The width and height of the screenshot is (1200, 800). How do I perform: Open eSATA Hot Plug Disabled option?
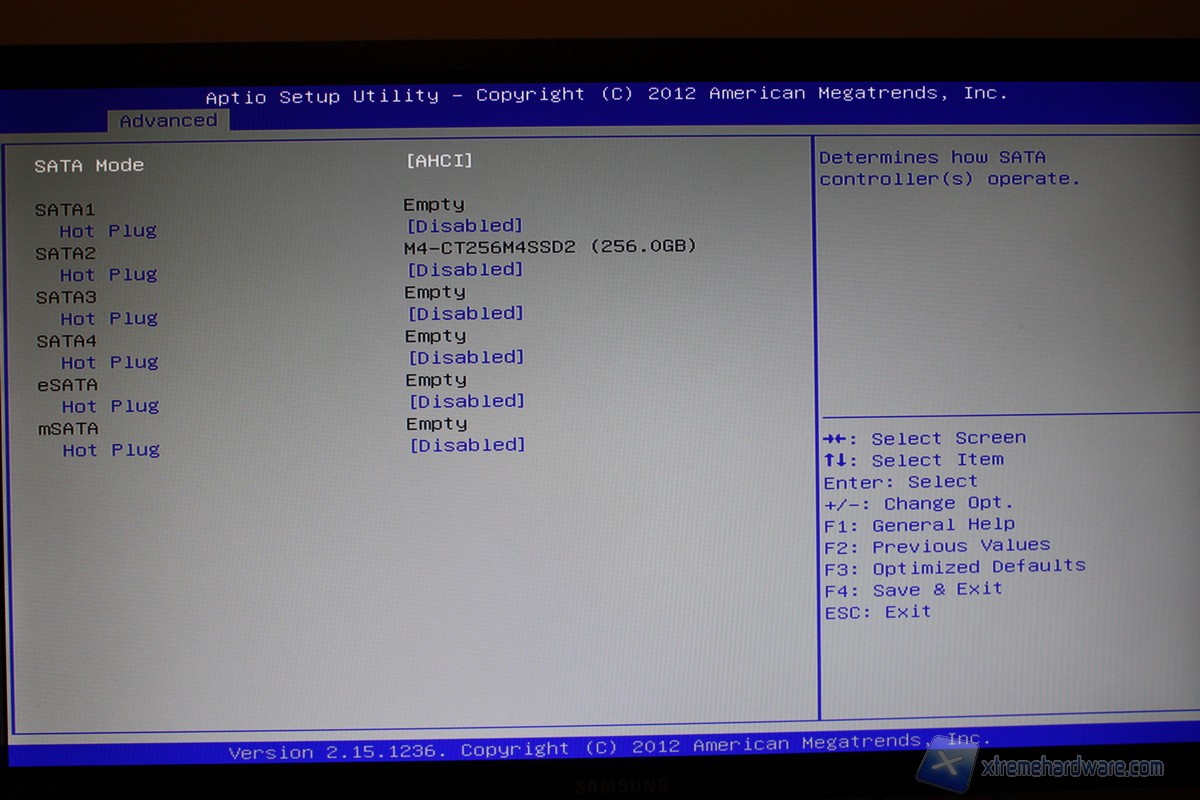pos(467,401)
